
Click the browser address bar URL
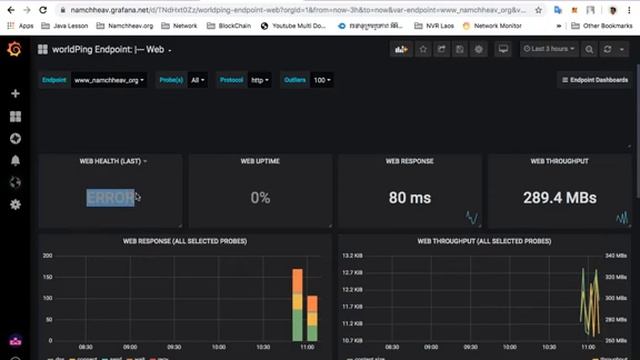pyautogui.click(x=298, y=10)
